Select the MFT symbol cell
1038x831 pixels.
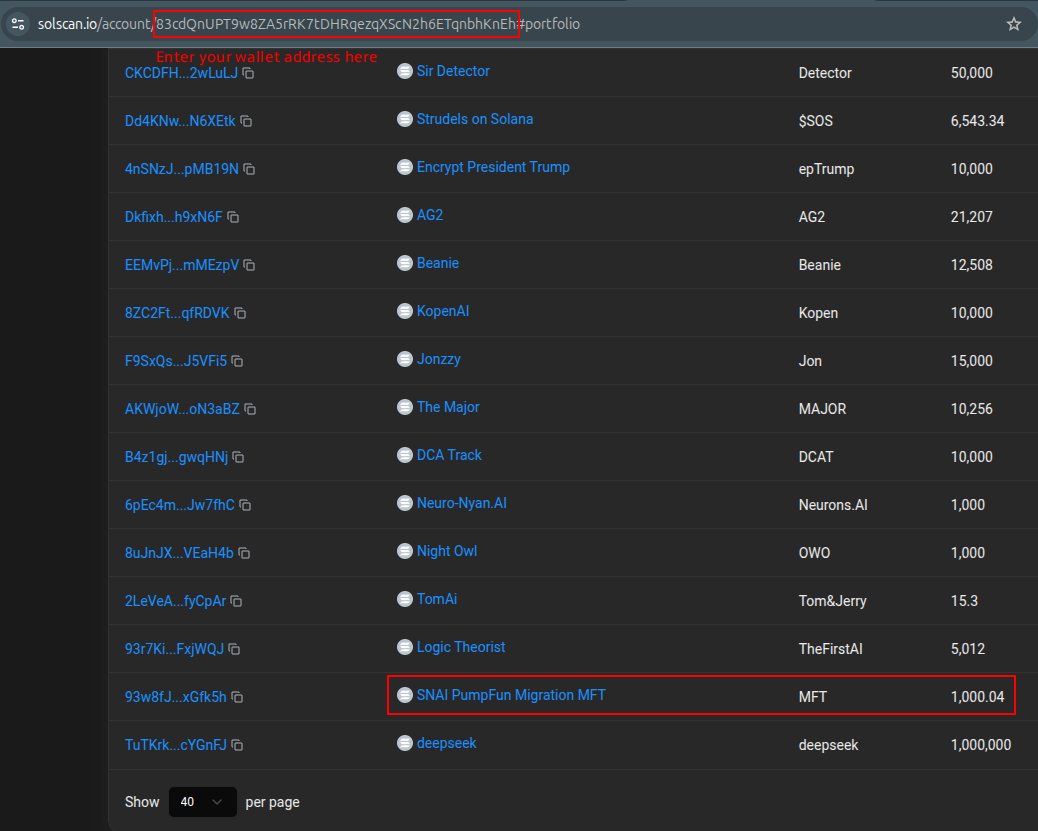[x=812, y=697]
